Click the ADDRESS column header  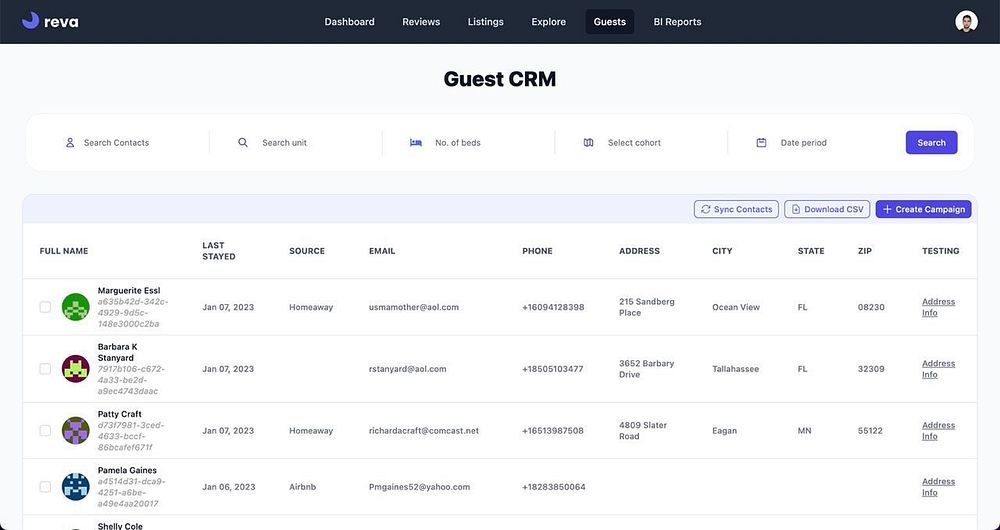click(x=639, y=251)
